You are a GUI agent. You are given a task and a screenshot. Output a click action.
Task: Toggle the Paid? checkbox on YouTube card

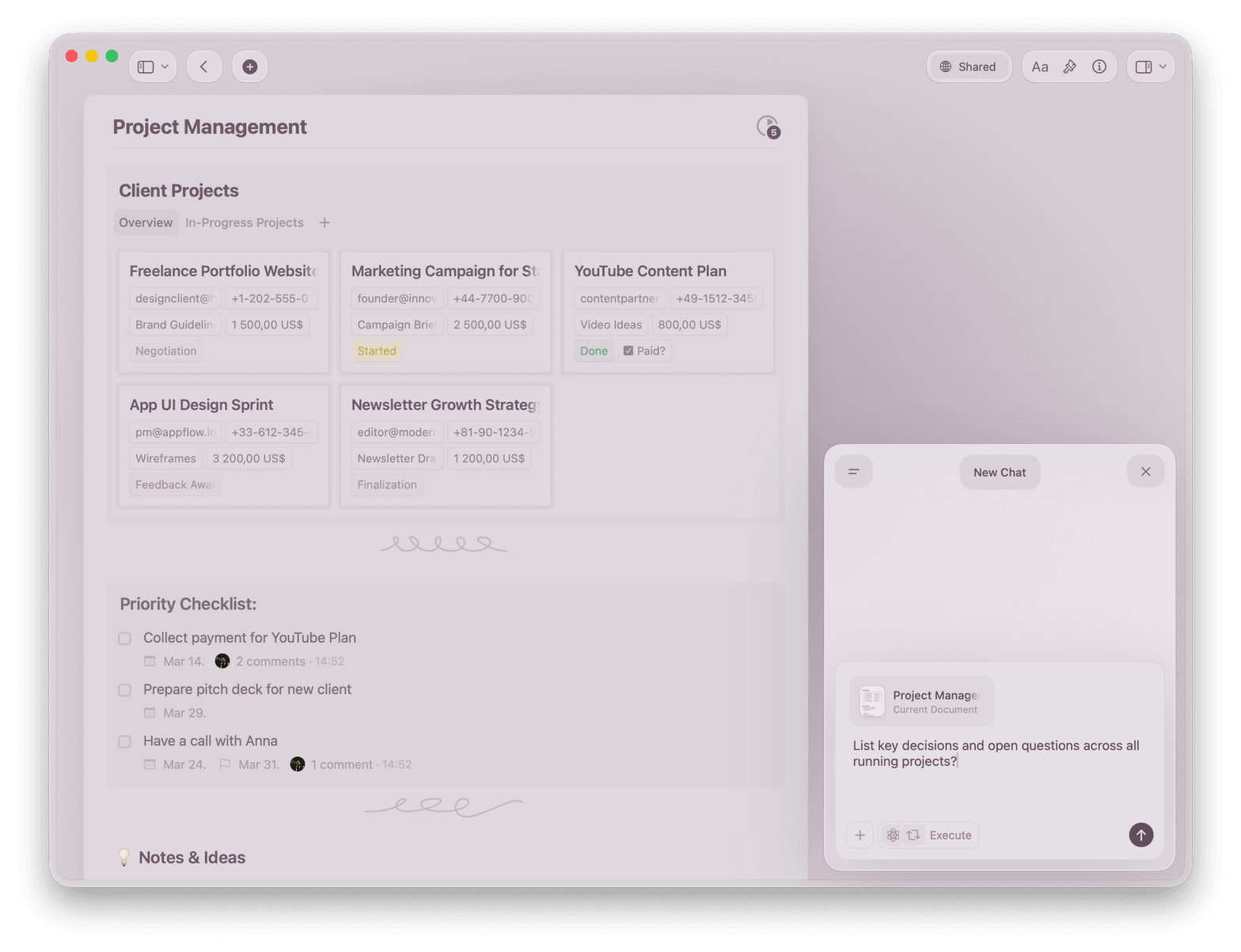click(628, 351)
